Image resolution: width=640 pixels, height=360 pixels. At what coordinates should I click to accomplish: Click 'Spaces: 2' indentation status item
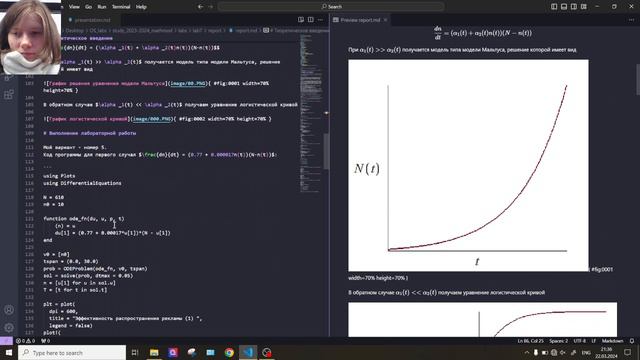(558, 341)
